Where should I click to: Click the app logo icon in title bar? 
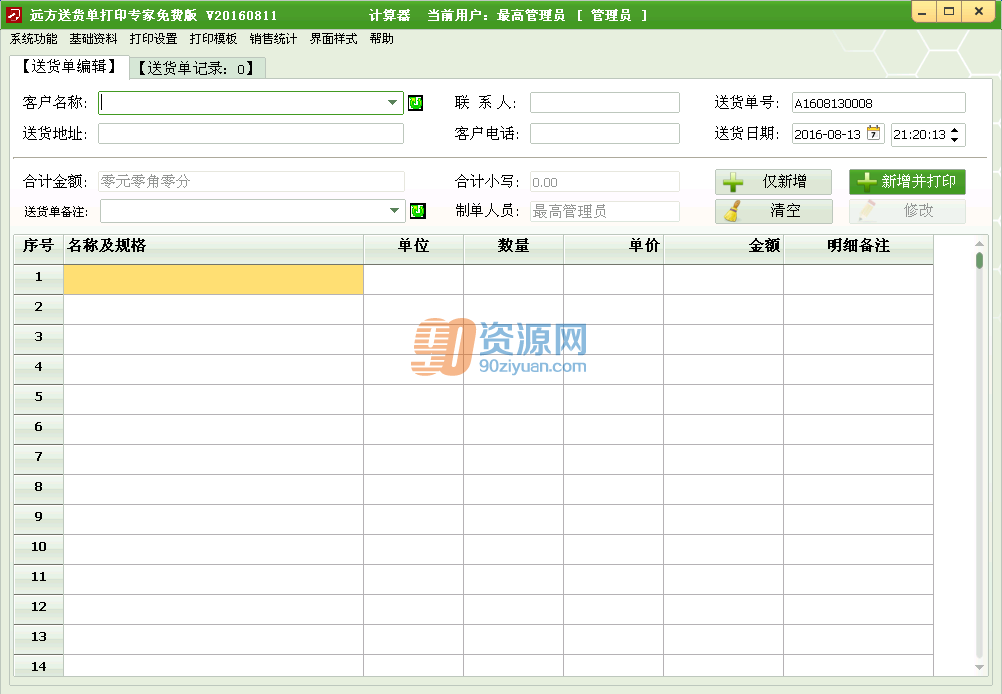pyautogui.click(x=13, y=15)
